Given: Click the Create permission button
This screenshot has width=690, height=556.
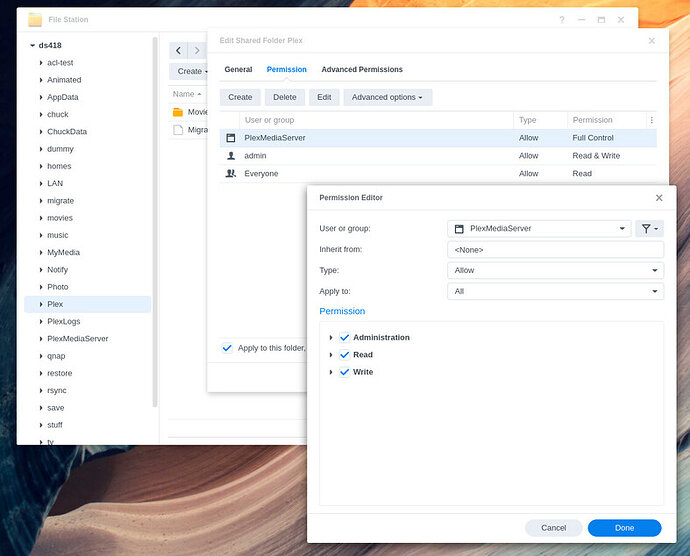Looking at the screenshot, I should [240, 97].
